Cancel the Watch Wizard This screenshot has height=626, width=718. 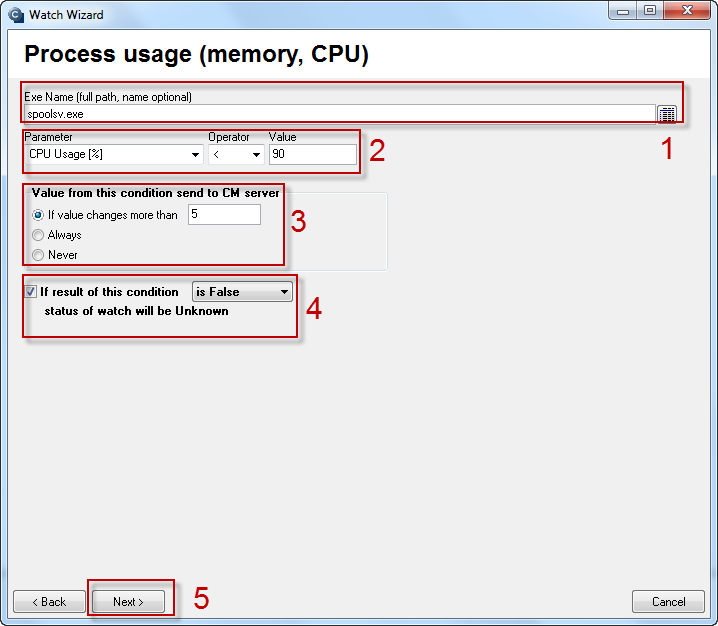668,601
